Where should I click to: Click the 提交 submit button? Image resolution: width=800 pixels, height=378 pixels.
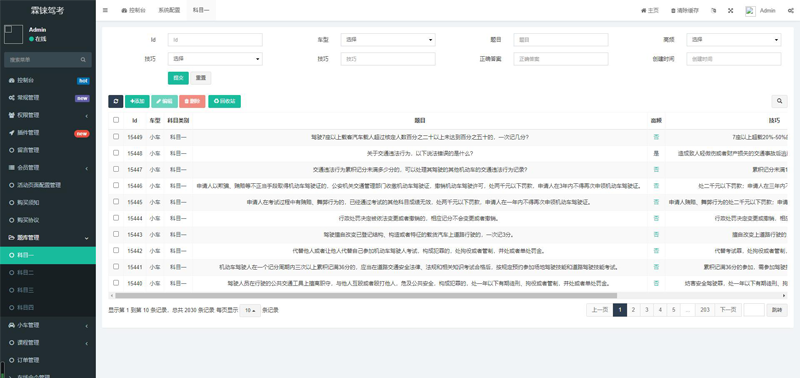pos(178,78)
